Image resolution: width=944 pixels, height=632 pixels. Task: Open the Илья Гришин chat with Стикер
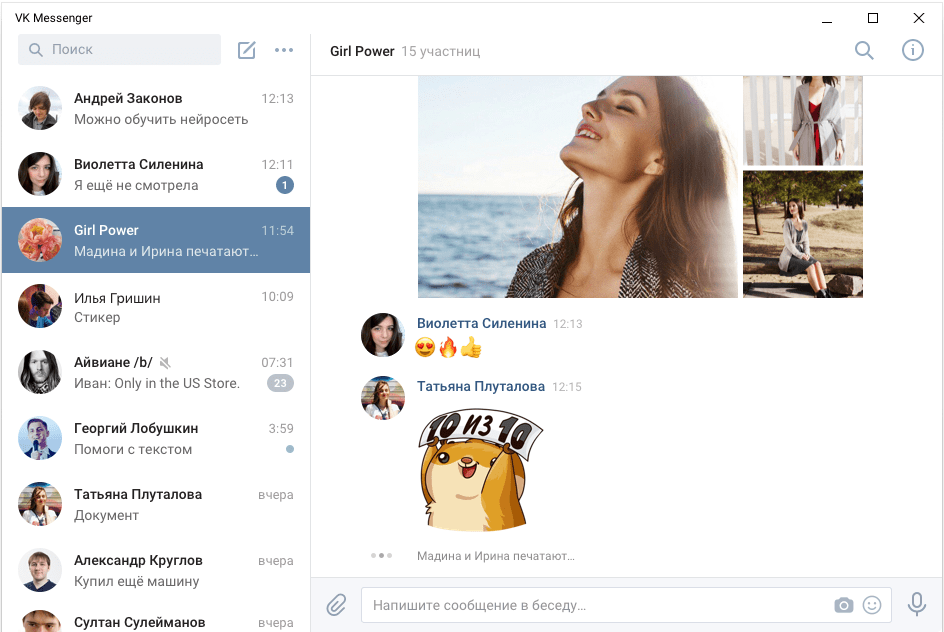156,306
